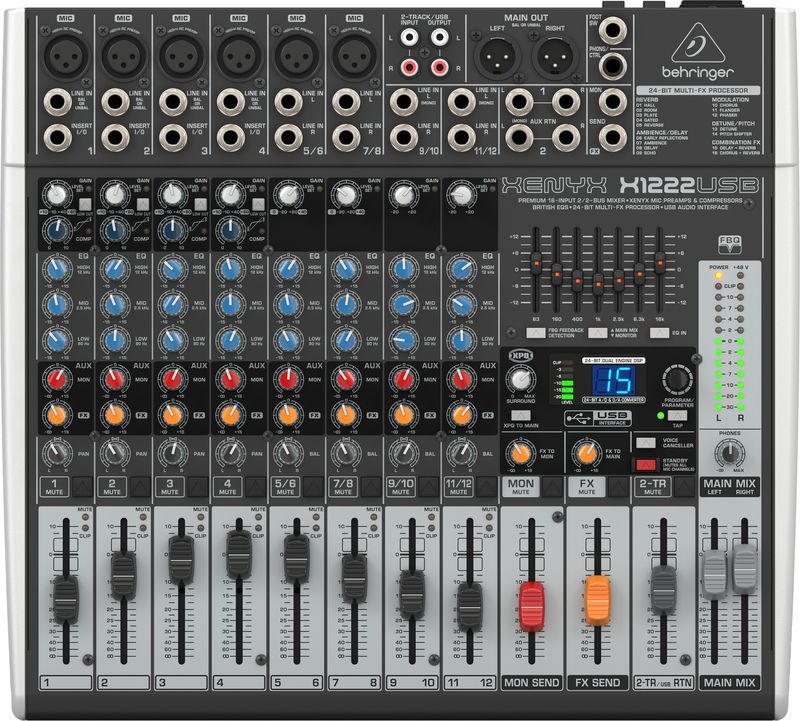Toggle the 2-TR MUTE button
The image size is (800, 721).
click(684, 486)
